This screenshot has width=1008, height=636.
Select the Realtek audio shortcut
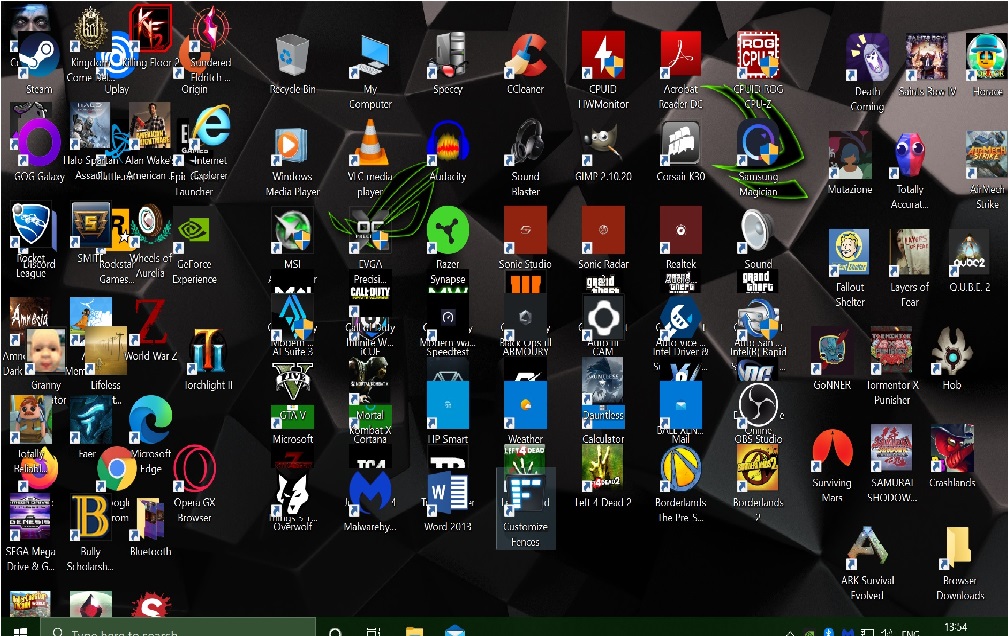click(681, 230)
